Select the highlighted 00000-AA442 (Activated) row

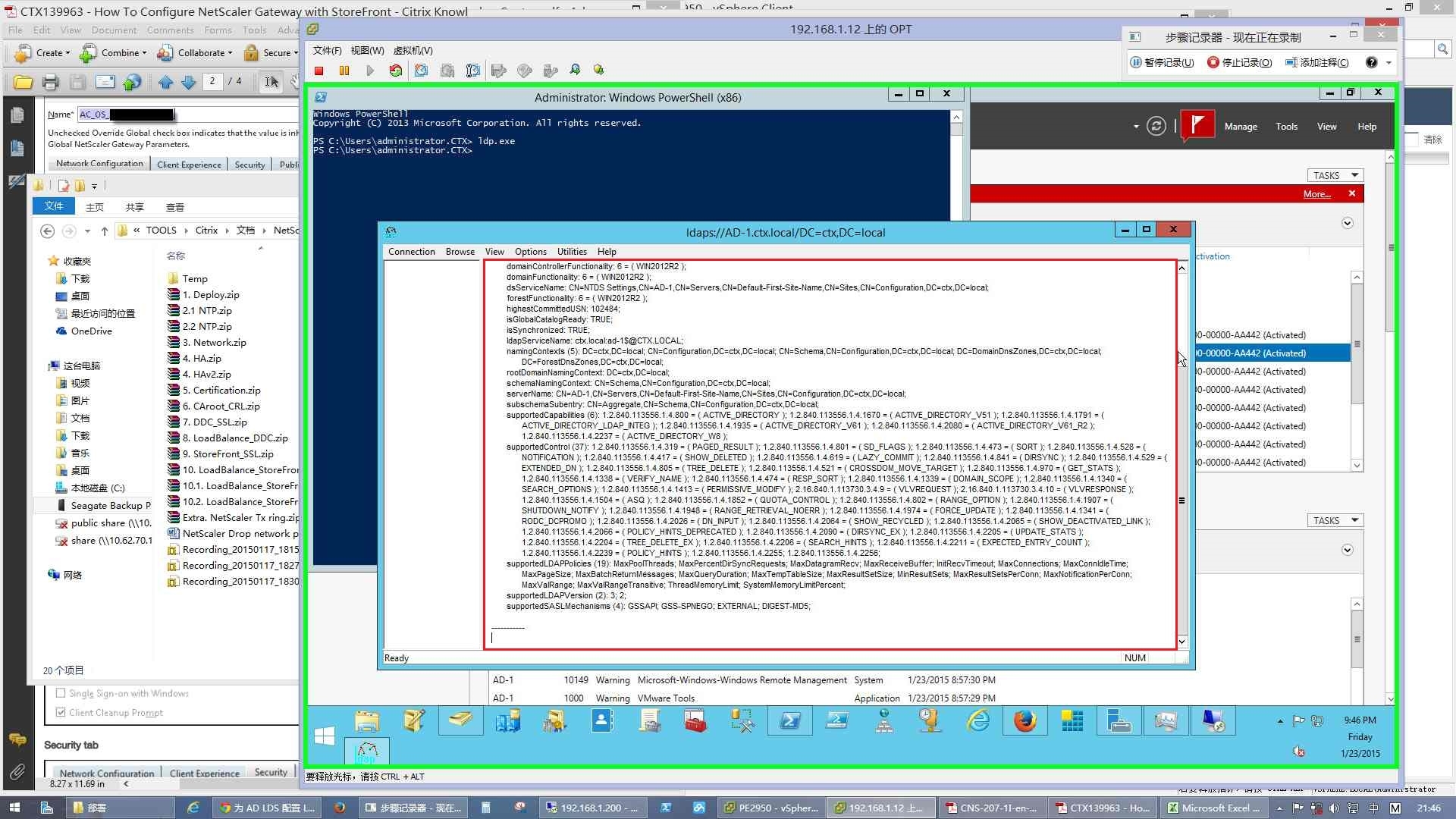[1272, 353]
